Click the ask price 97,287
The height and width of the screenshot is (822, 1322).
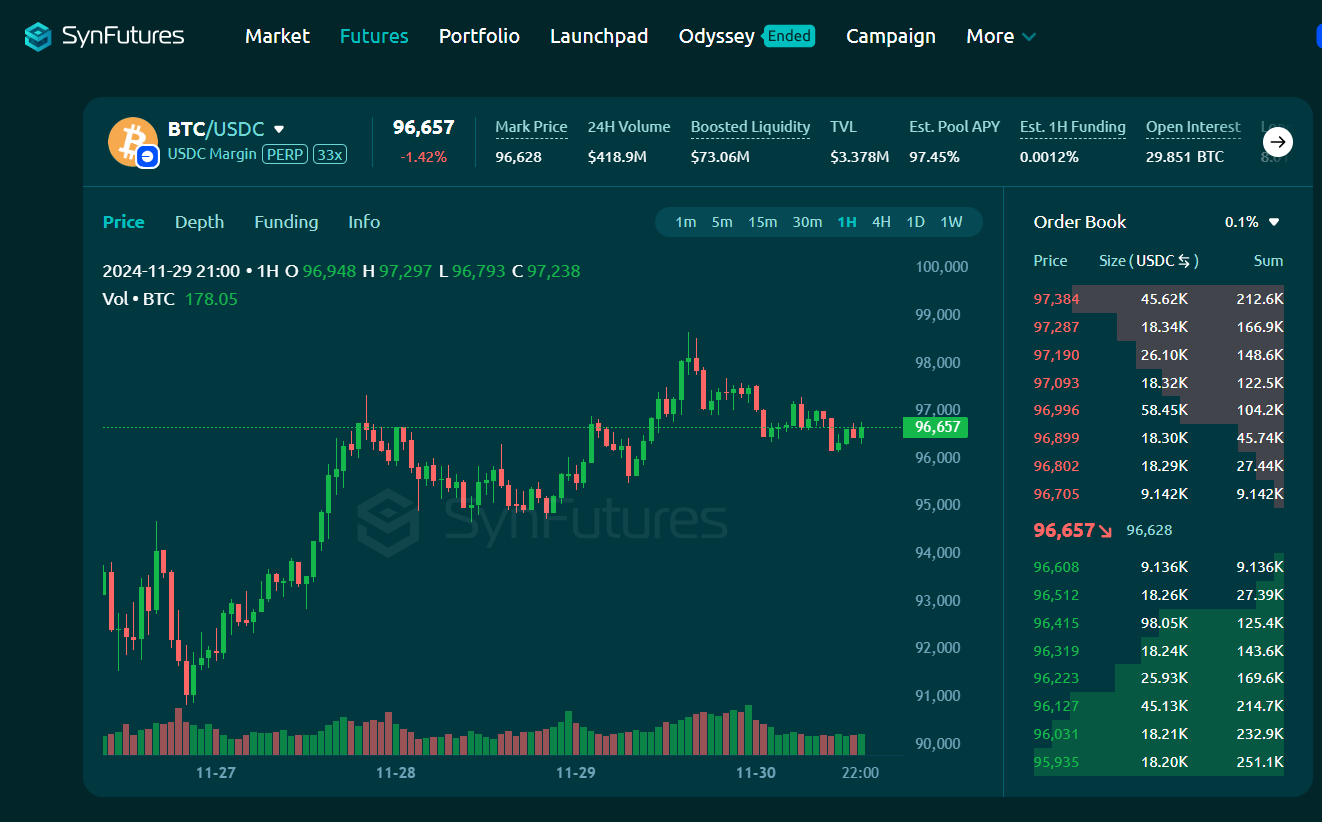click(1056, 327)
